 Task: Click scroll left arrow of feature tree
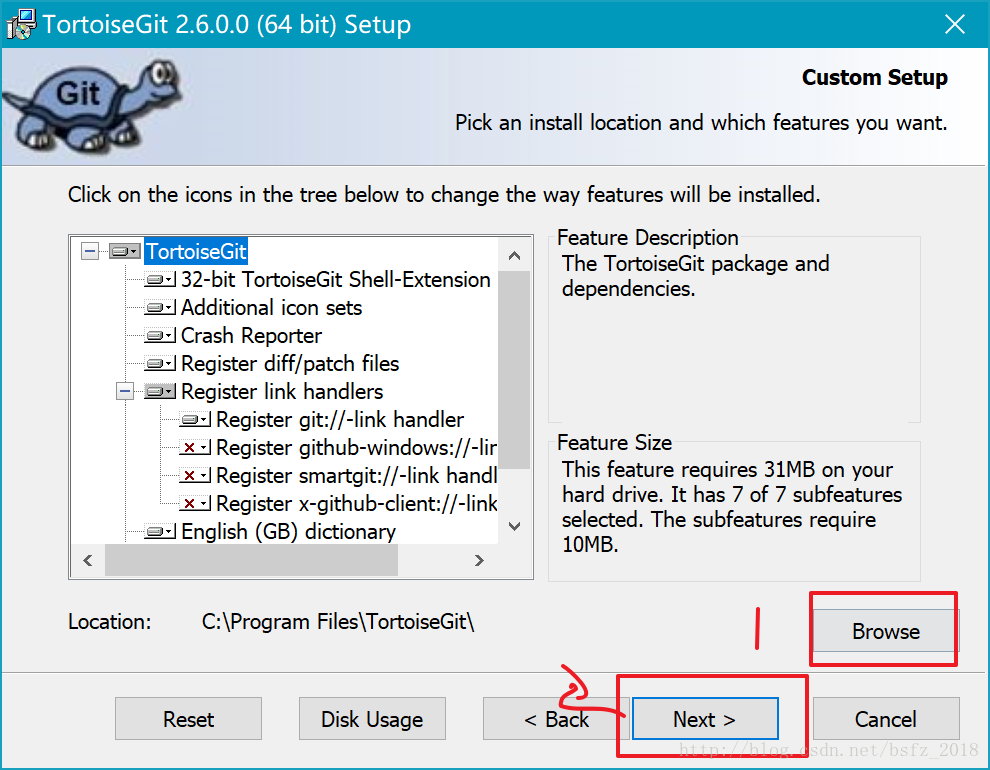[x=88, y=560]
